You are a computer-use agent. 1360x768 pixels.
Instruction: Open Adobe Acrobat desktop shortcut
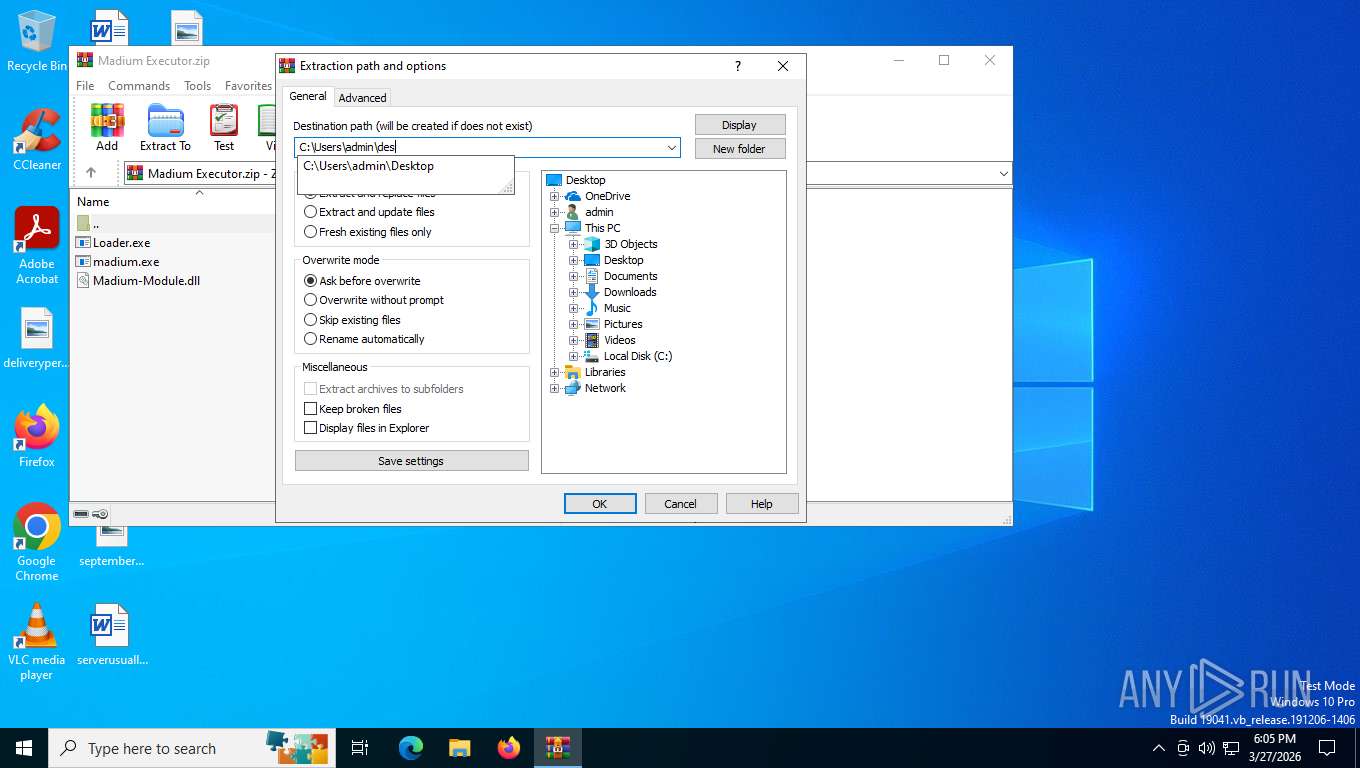[37, 246]
